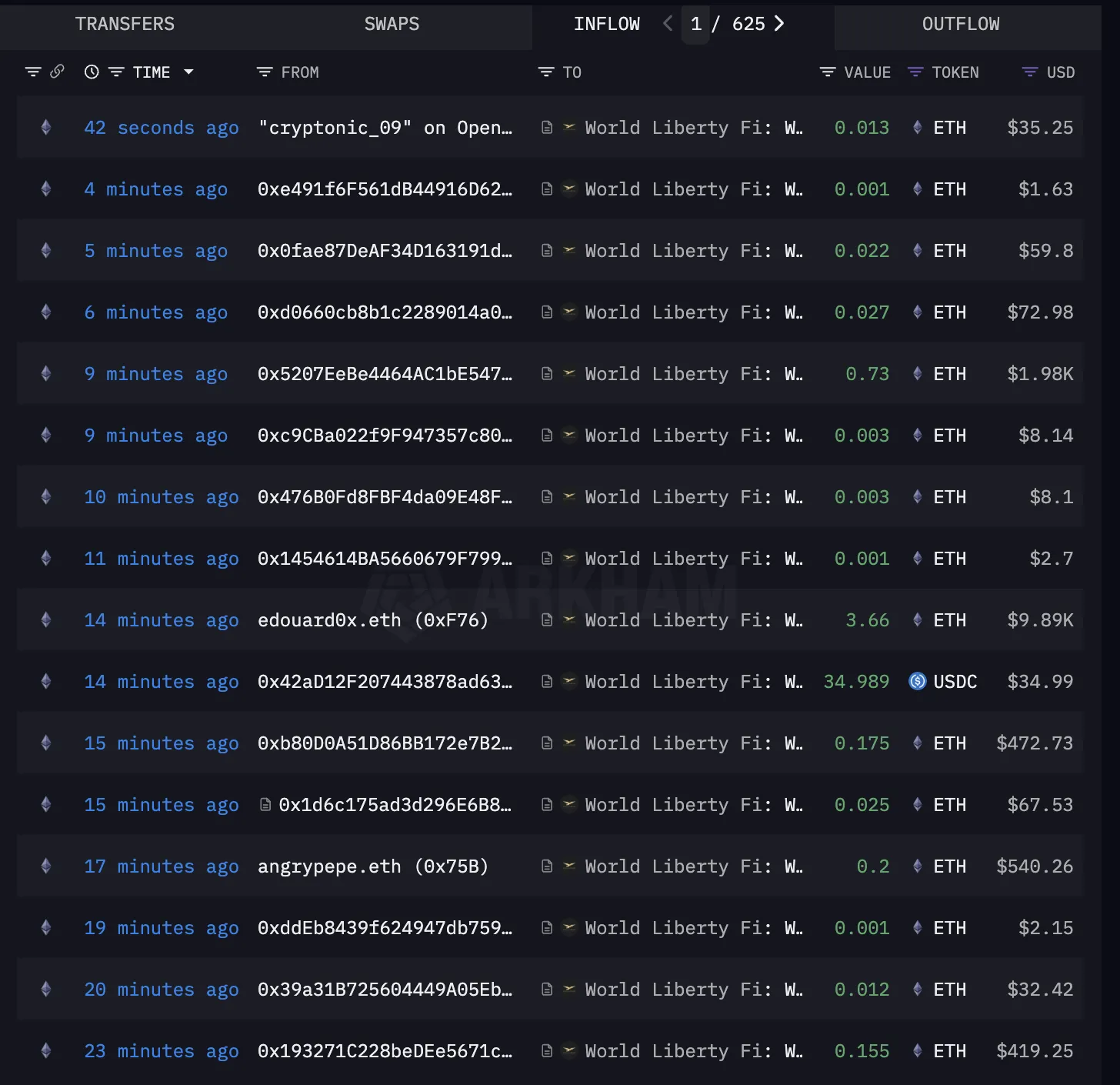Viewport: 1120px width, 1085px height.
Task: Open sender address 0x476B0Fd8FBF4da09E48F…
Action: click(x=385, y=497)
